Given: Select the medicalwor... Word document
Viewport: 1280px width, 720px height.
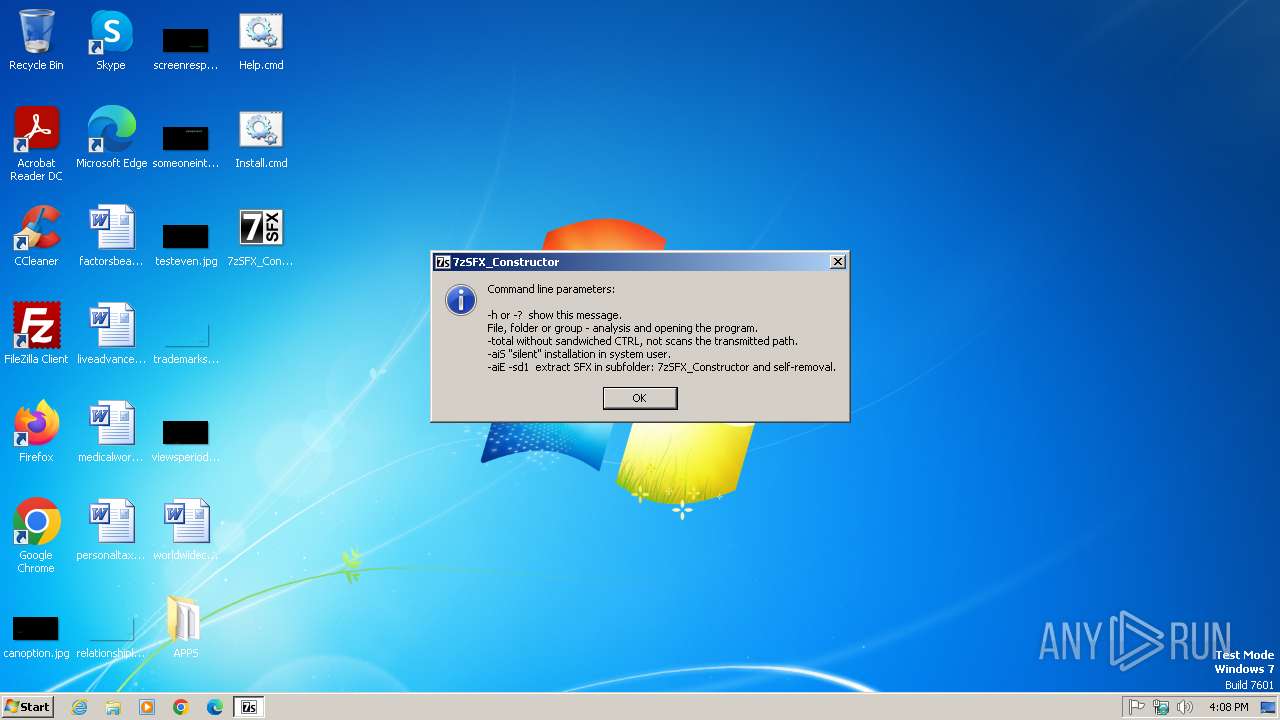Looking at the screenshot, I should 111,433.
